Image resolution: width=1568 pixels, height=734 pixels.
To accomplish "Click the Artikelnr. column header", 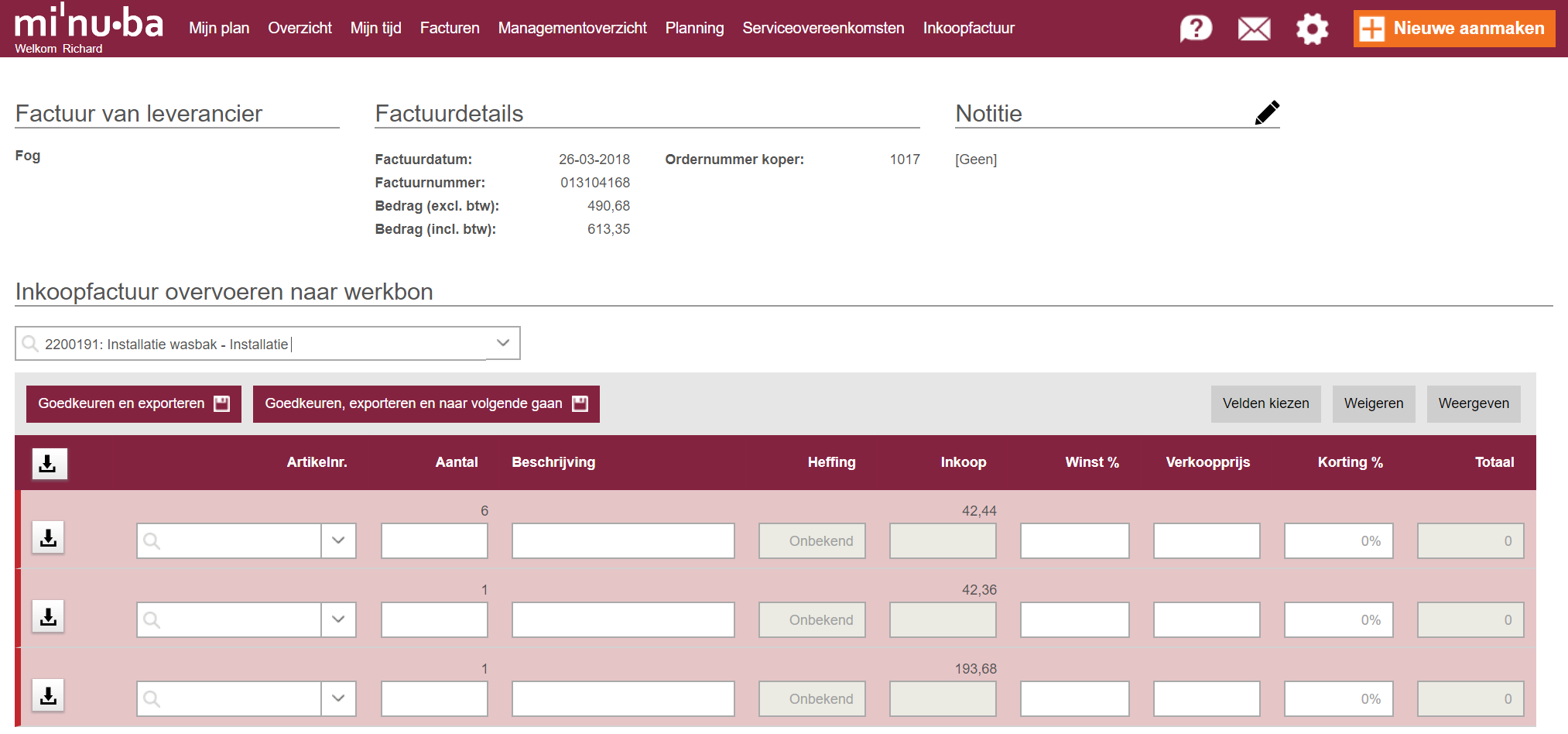I will coord(317,462).
